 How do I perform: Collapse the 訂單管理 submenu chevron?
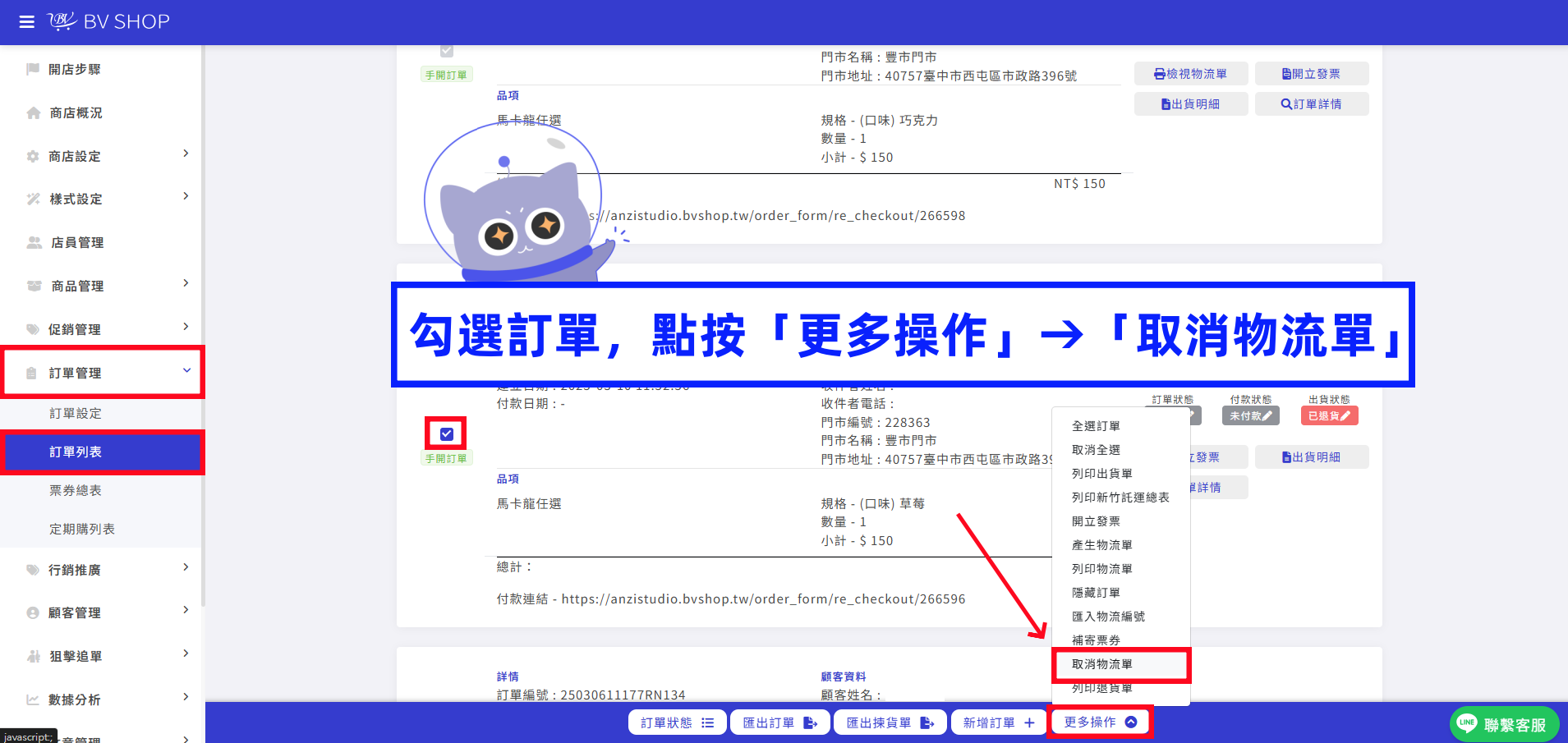[x=186, y=370]
